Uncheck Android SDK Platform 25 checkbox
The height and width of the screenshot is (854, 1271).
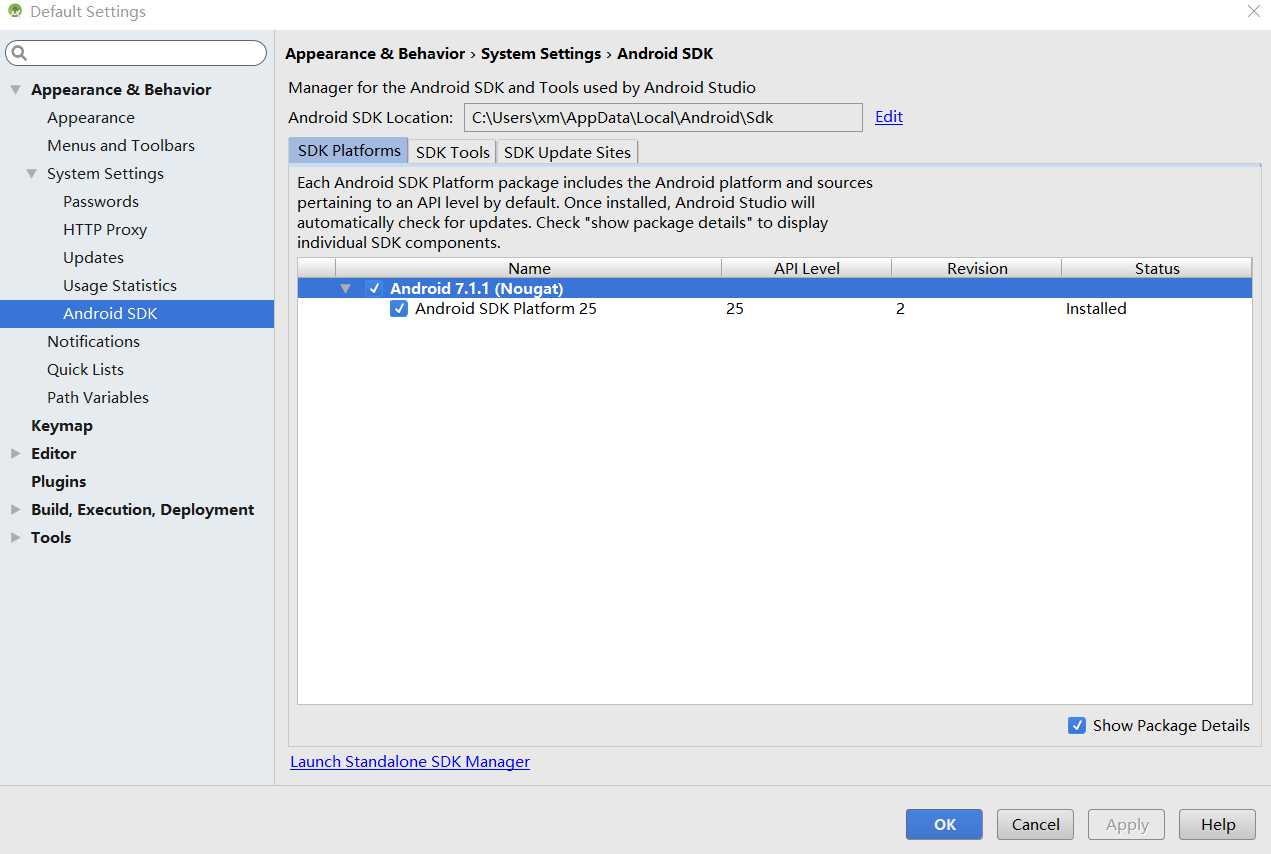pos(399,309)
